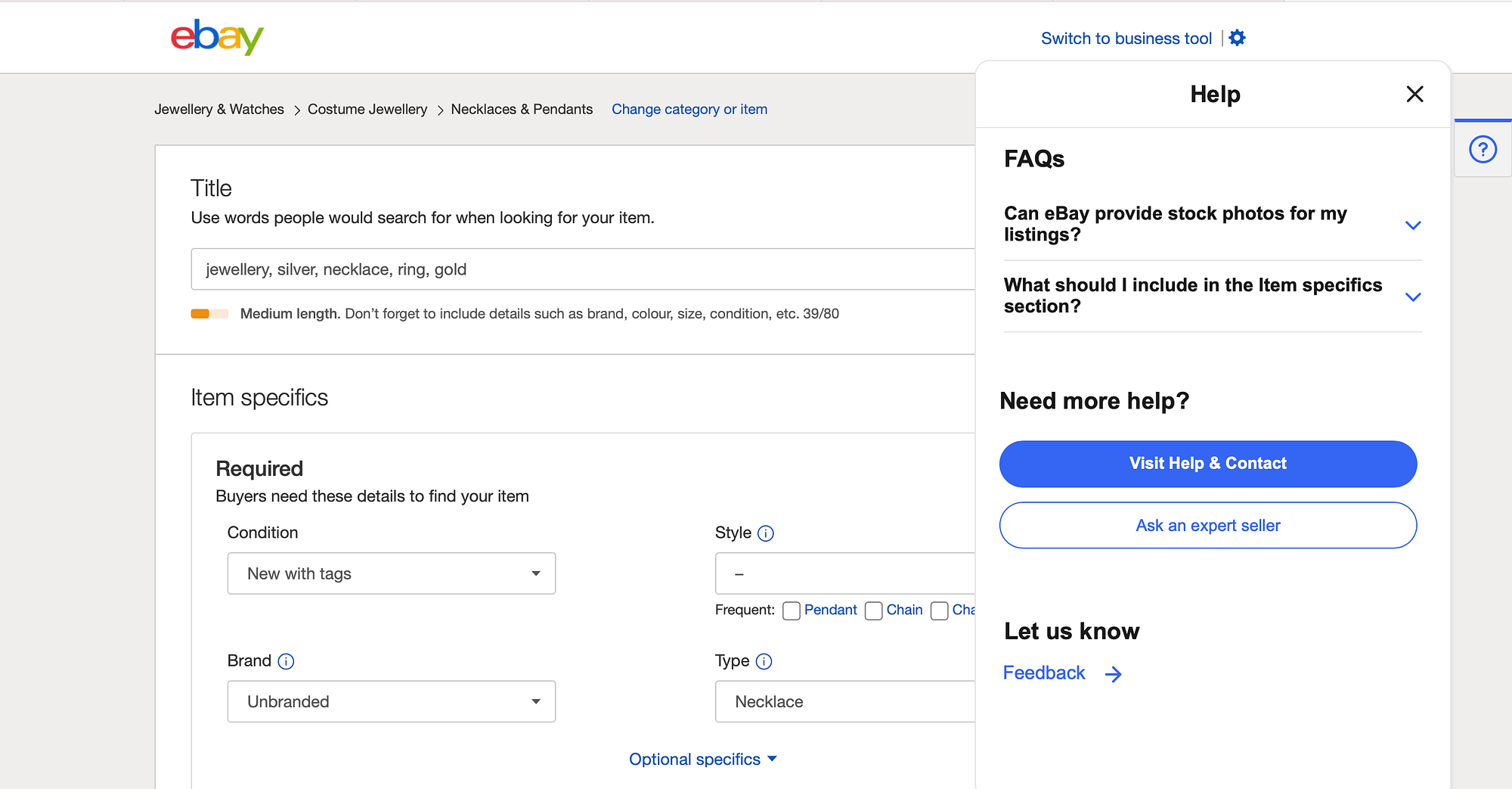Image resolution: width=1512 pixels, height=789 pixels.
Task: Click the 'Item specifics' section heading
Action: click(259, 398)
